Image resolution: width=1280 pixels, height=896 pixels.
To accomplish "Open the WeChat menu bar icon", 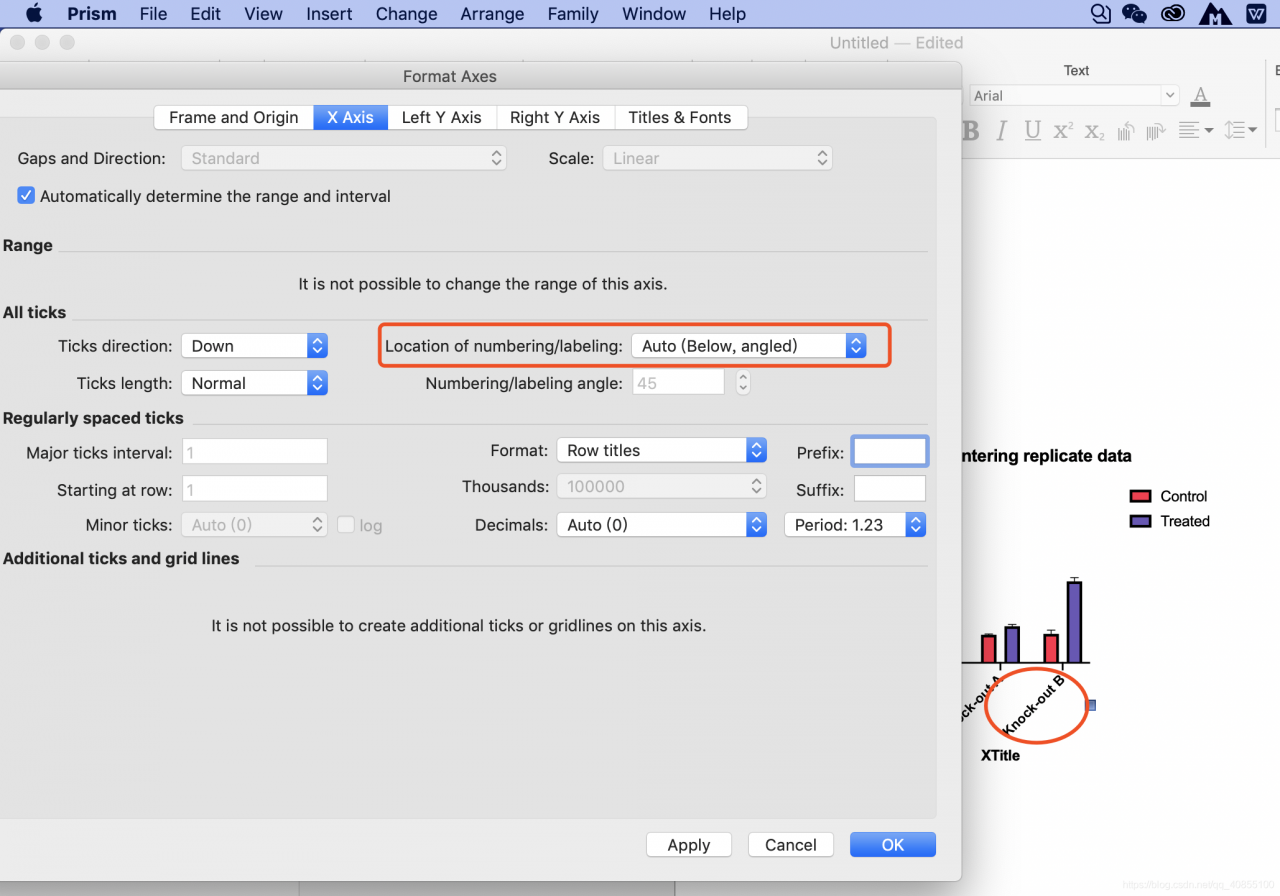I will click(x=1134, y=14).
